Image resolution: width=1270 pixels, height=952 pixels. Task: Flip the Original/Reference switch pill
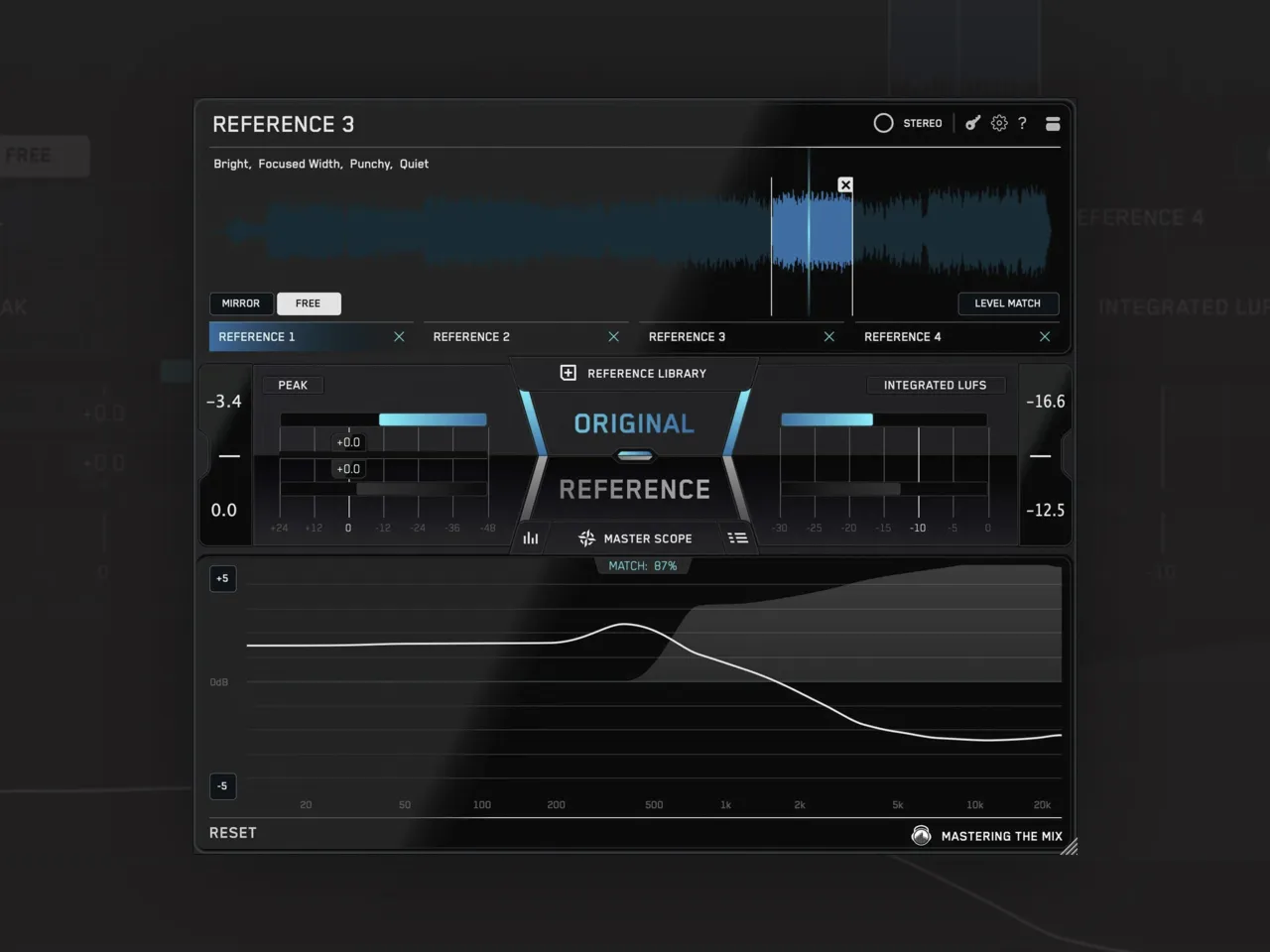[x=635, y=456]
